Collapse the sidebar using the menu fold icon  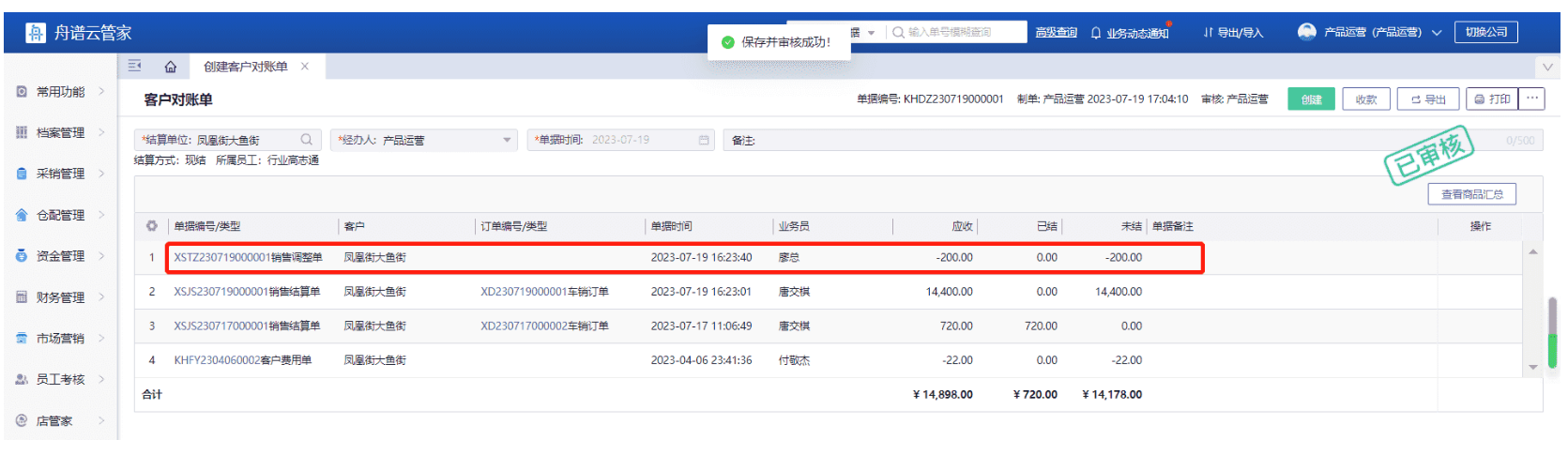pyautogui.click(x=135, y=66)
